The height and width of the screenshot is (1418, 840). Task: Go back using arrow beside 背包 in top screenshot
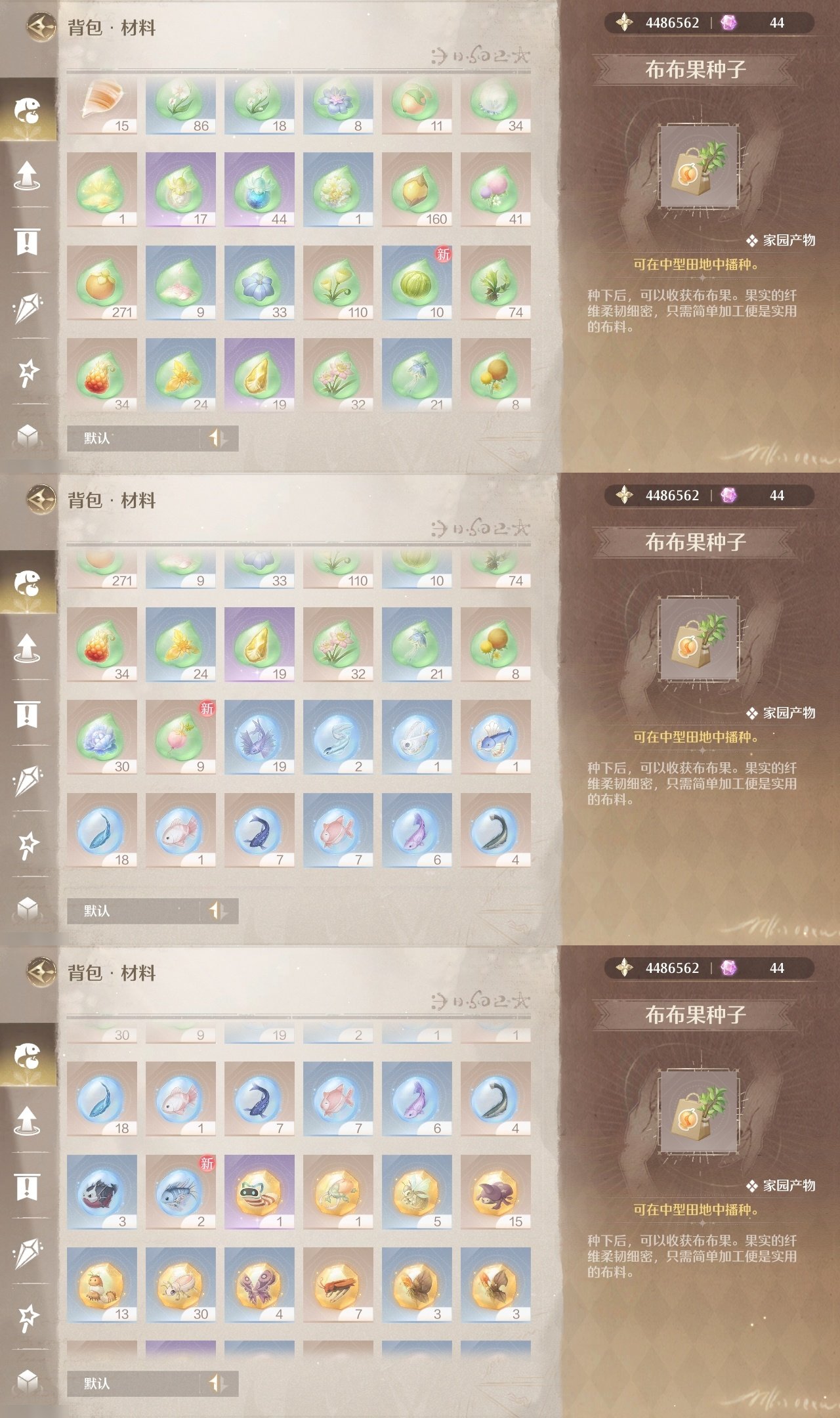click(41, 28)
